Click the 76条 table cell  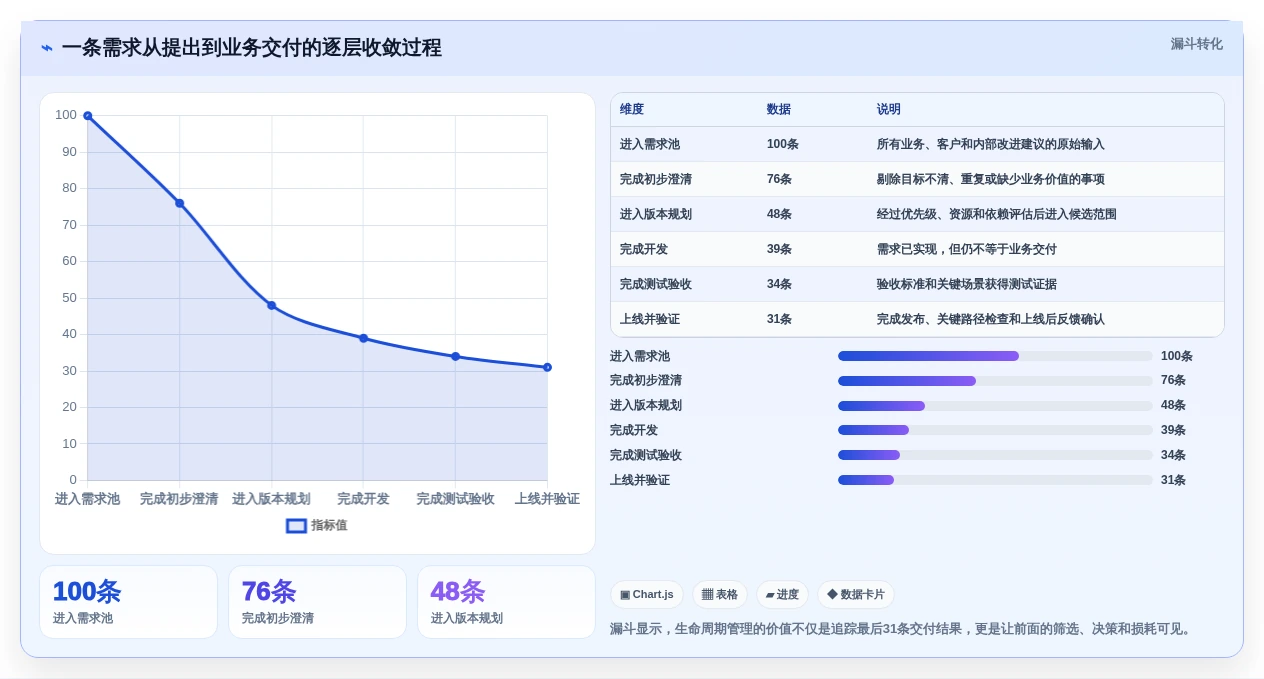[x=780, y=179]
